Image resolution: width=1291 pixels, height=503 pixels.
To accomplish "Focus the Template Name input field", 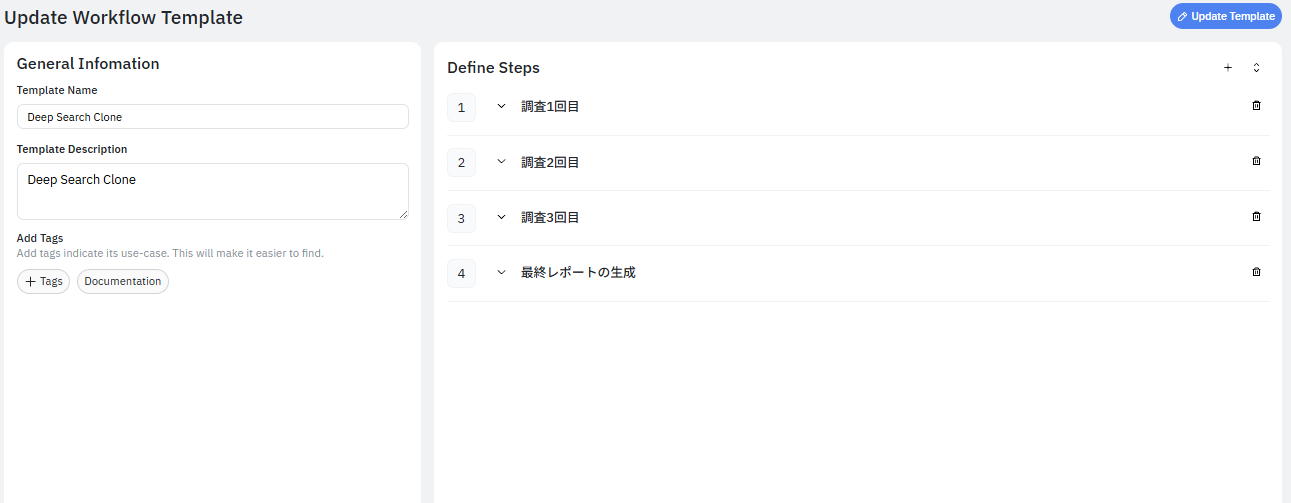I will point(212,117).
